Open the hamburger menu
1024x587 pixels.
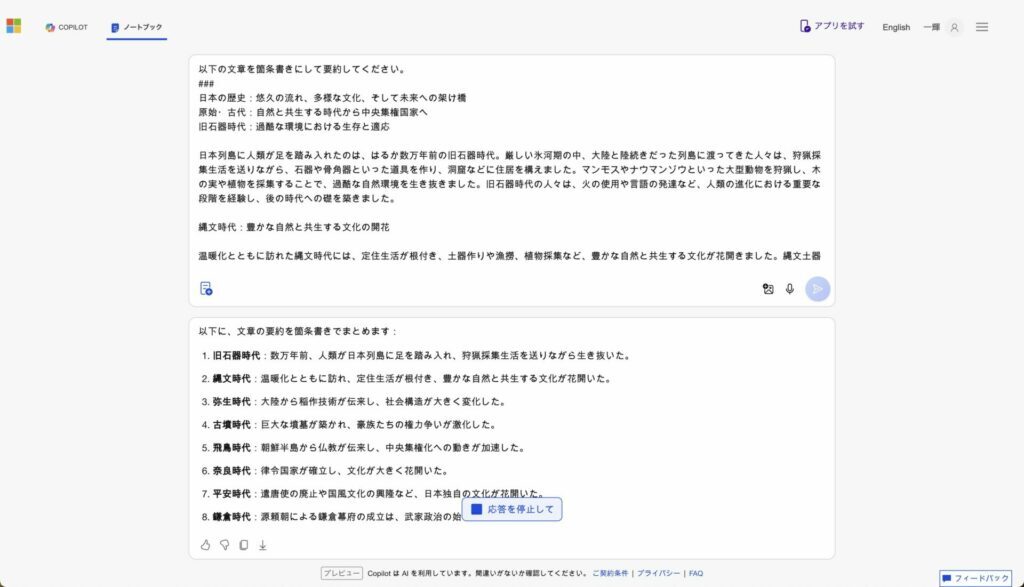pos(982,27)
